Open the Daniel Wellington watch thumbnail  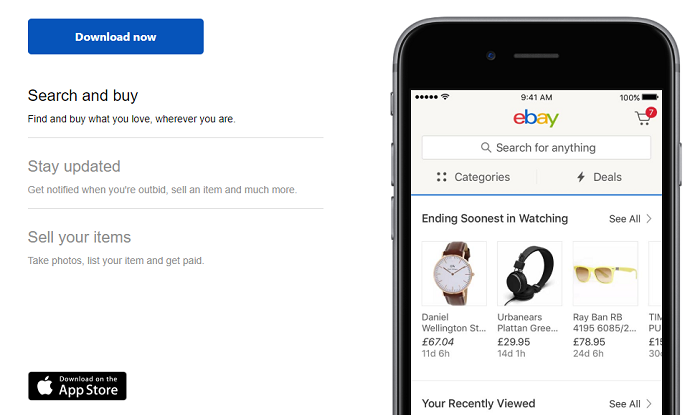coord(454,273)
